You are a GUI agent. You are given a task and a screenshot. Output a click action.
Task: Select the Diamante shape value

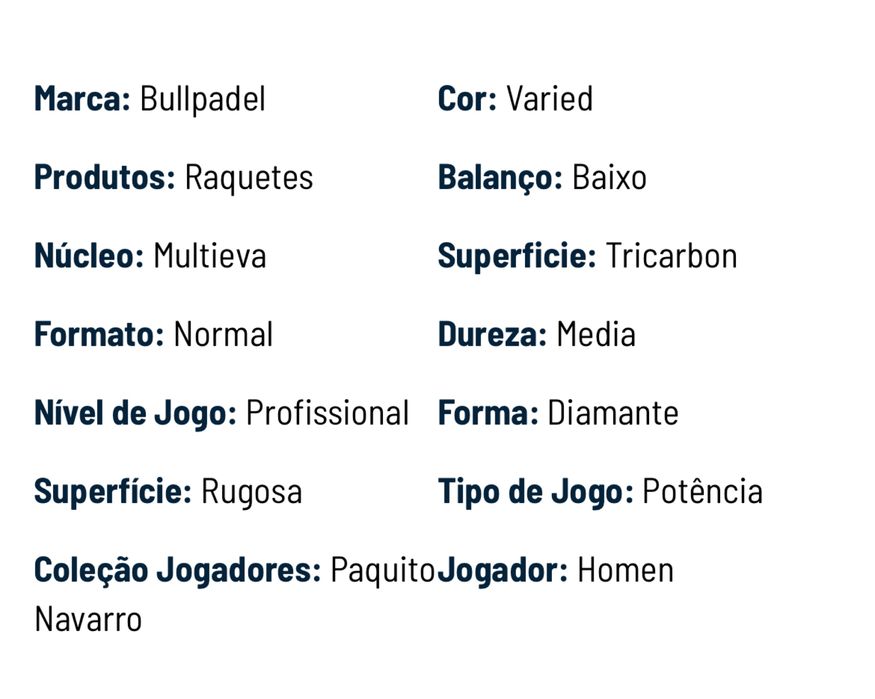[x=612, y=413]
